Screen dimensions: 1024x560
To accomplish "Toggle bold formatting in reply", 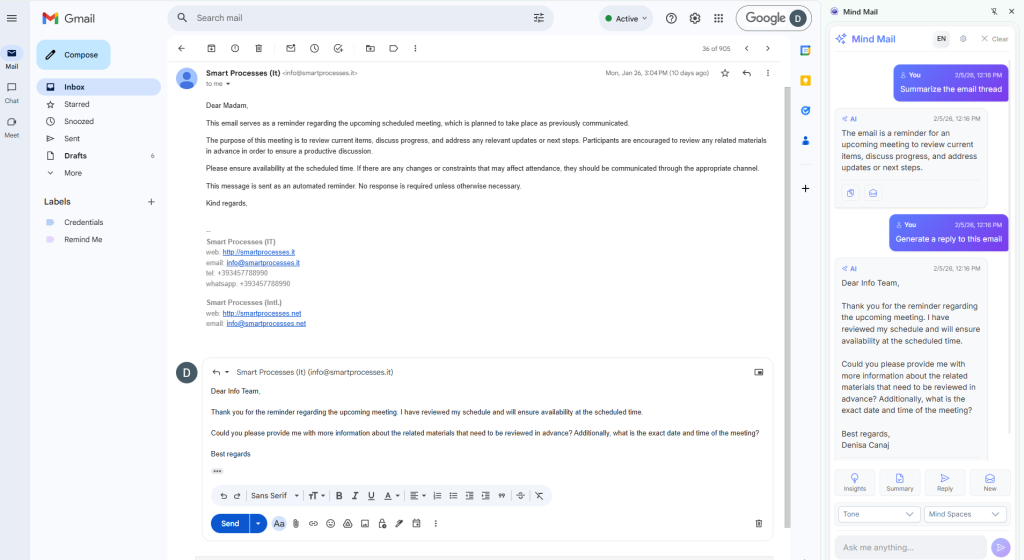I will point(339,495).
